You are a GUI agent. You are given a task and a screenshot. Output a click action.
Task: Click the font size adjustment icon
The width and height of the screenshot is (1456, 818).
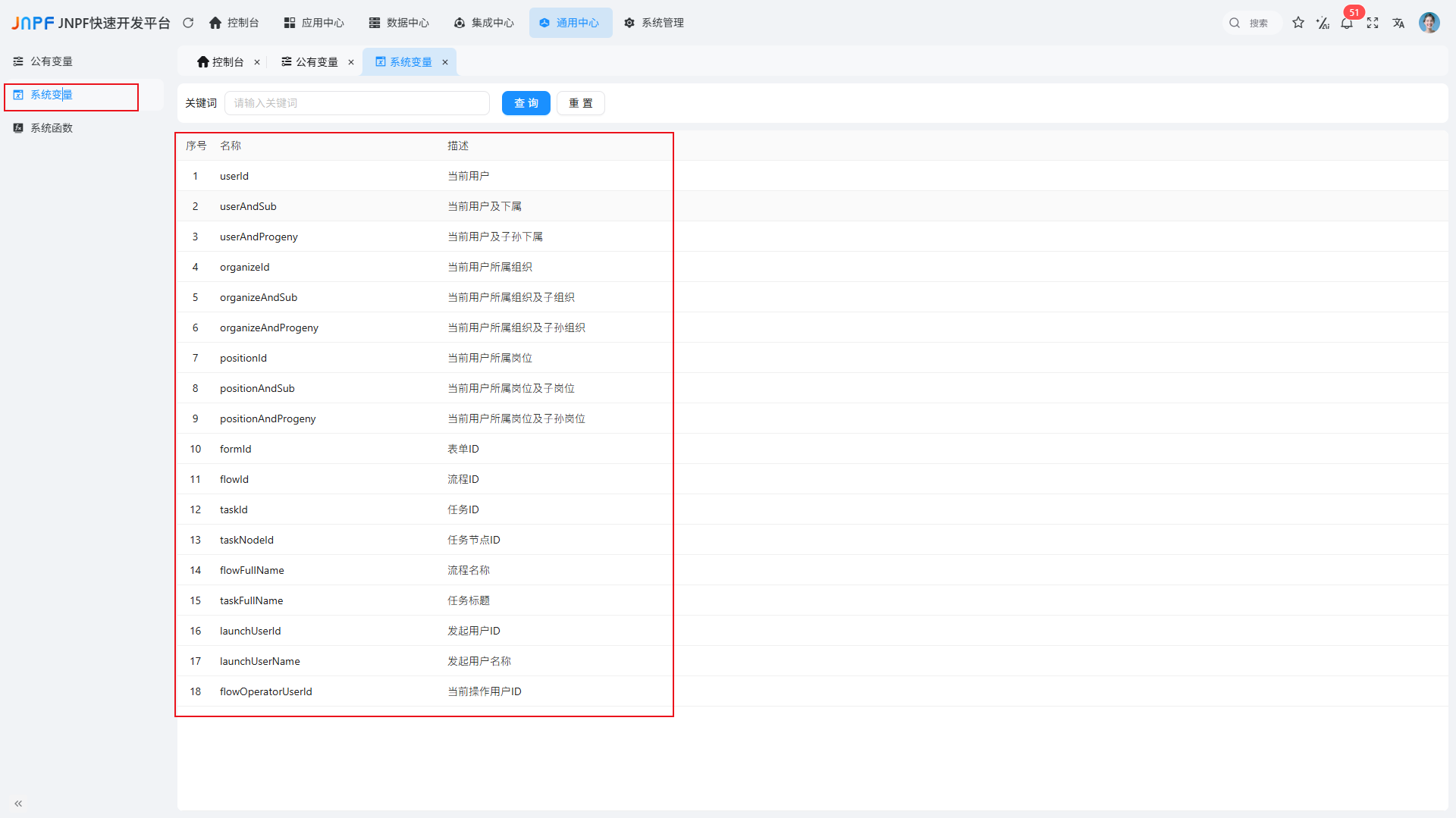click(1323, 23)
